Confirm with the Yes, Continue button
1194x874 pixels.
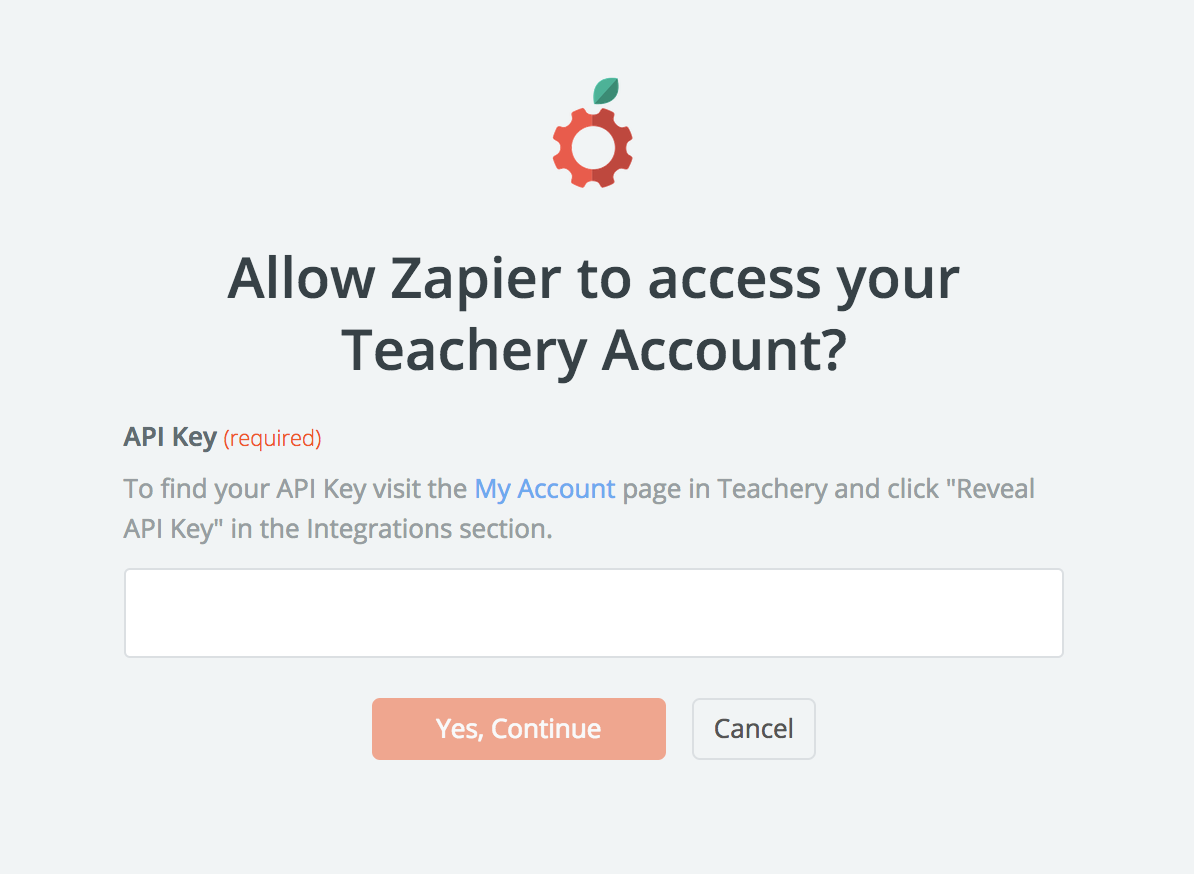[519, 729]
